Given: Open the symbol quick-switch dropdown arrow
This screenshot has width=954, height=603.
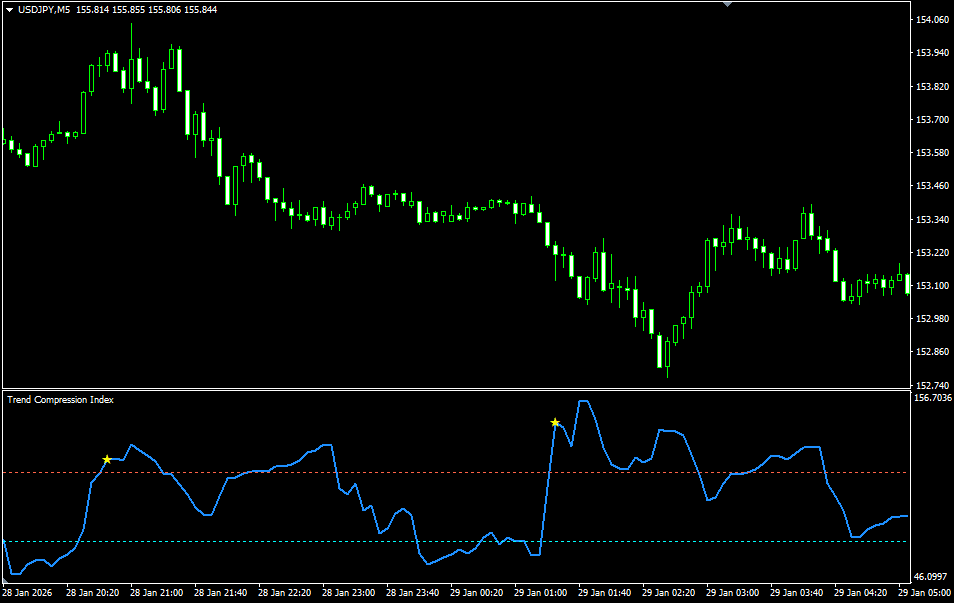Looking at the screenshot, I should 9,9.
